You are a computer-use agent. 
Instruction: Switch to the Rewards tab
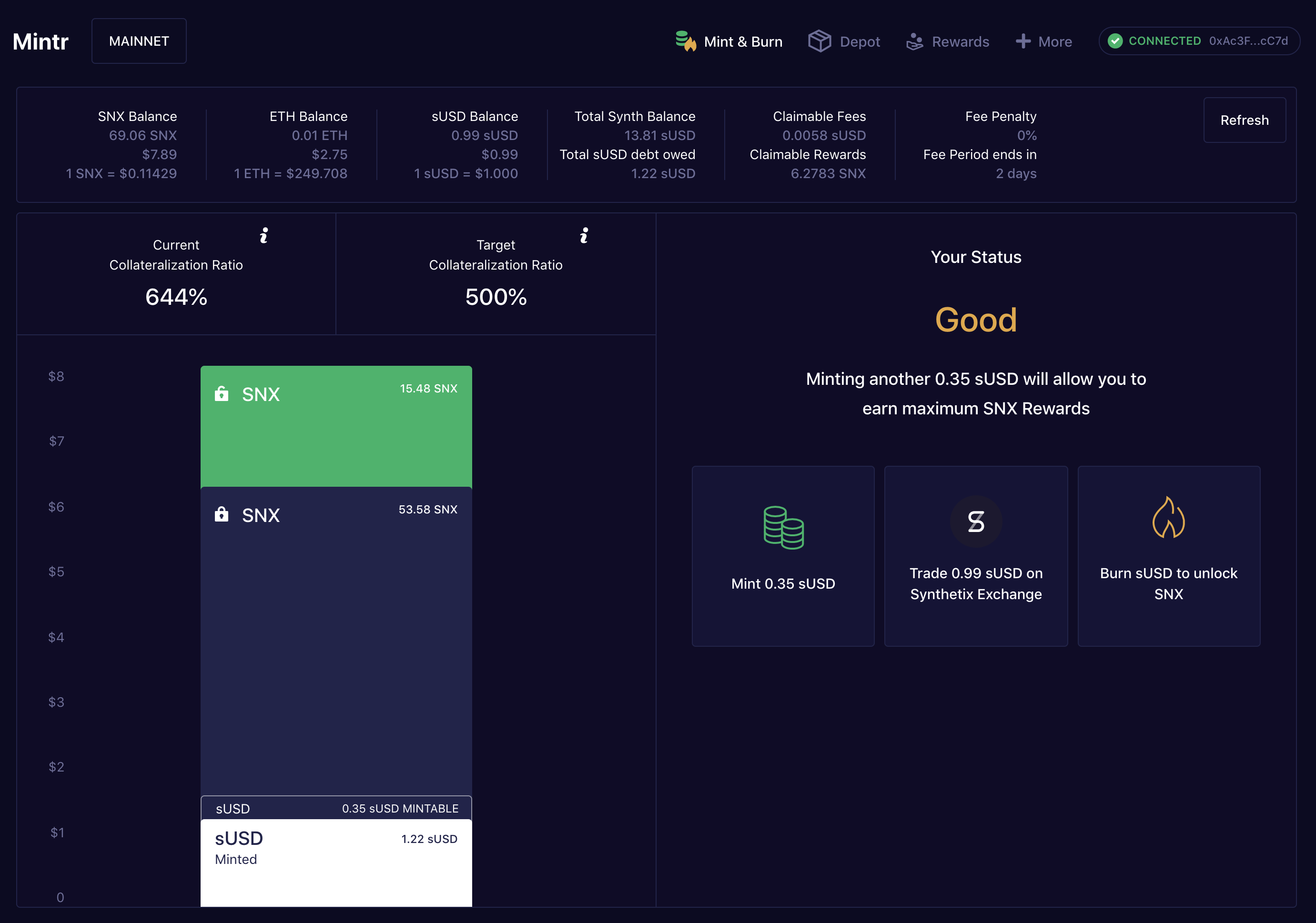pyautogui.click(x=960, y=42)
